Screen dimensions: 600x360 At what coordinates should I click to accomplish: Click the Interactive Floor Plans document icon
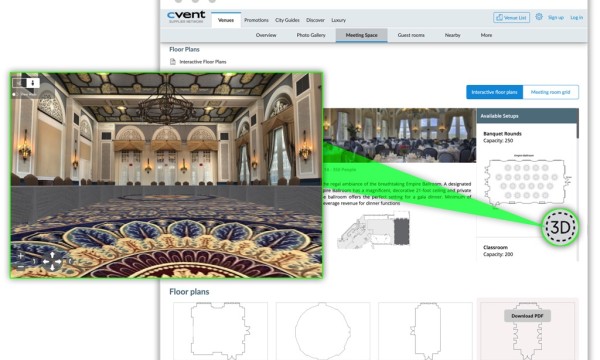(x=173, y=62)
